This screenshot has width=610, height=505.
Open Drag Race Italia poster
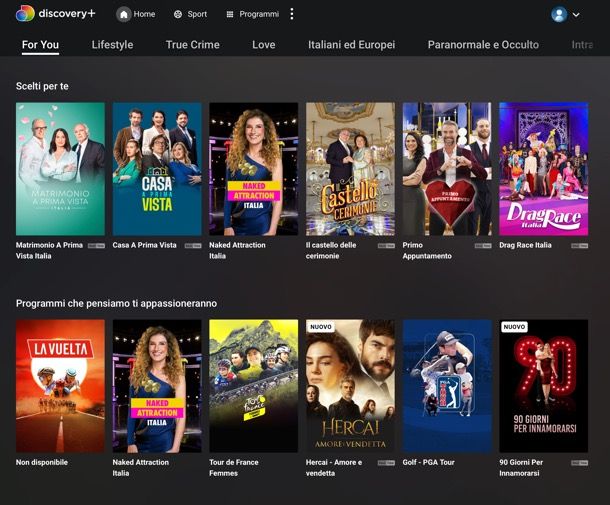(544, 169)
